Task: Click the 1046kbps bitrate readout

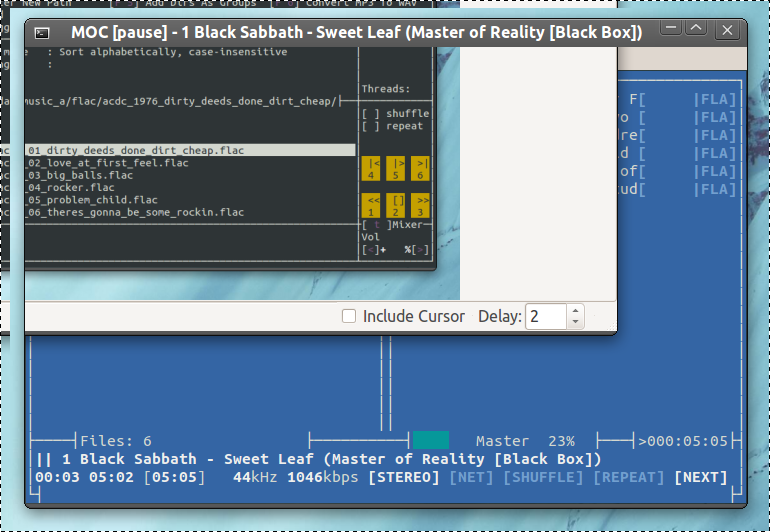Action: pyautogui.click(x=323, y=477)
